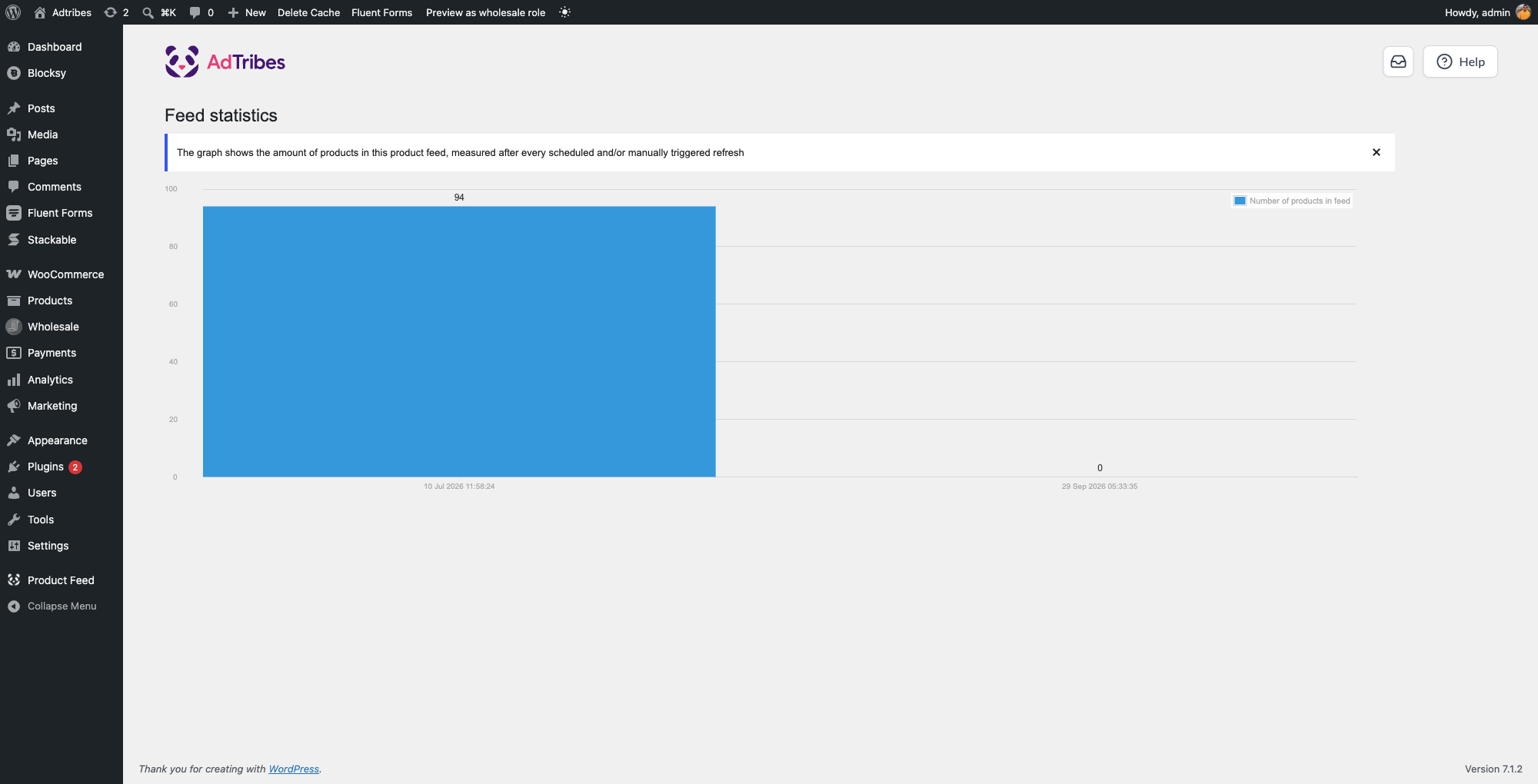Open Fluent Forms in the sidebar
This screenshot has width=1538, height=784.
pyautogui.click(x=62, y=213)
